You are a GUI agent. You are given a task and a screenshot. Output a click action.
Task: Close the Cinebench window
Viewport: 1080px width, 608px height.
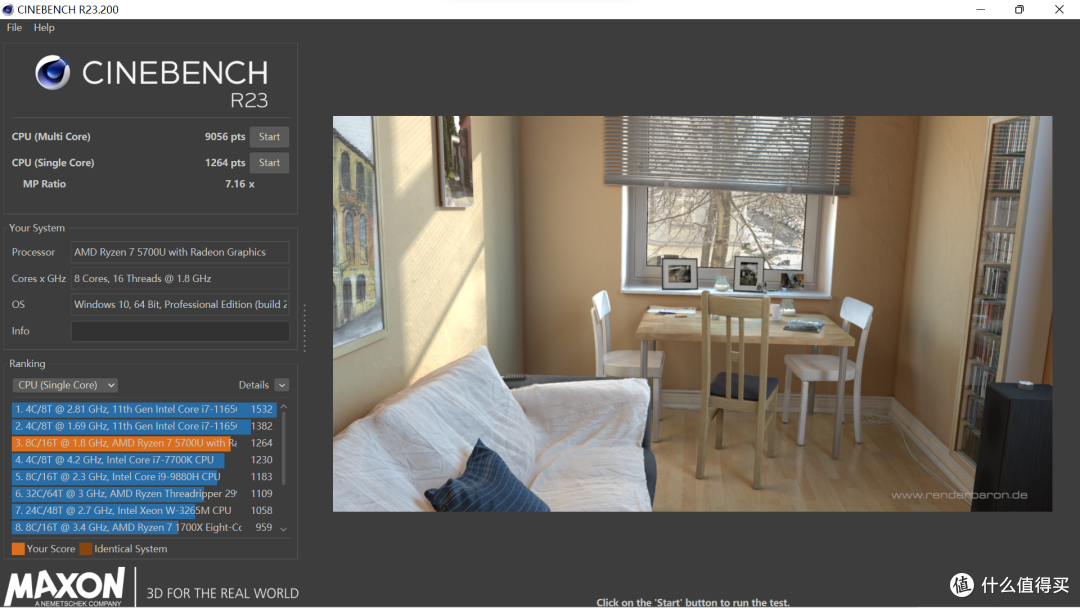coord(1059,10)
